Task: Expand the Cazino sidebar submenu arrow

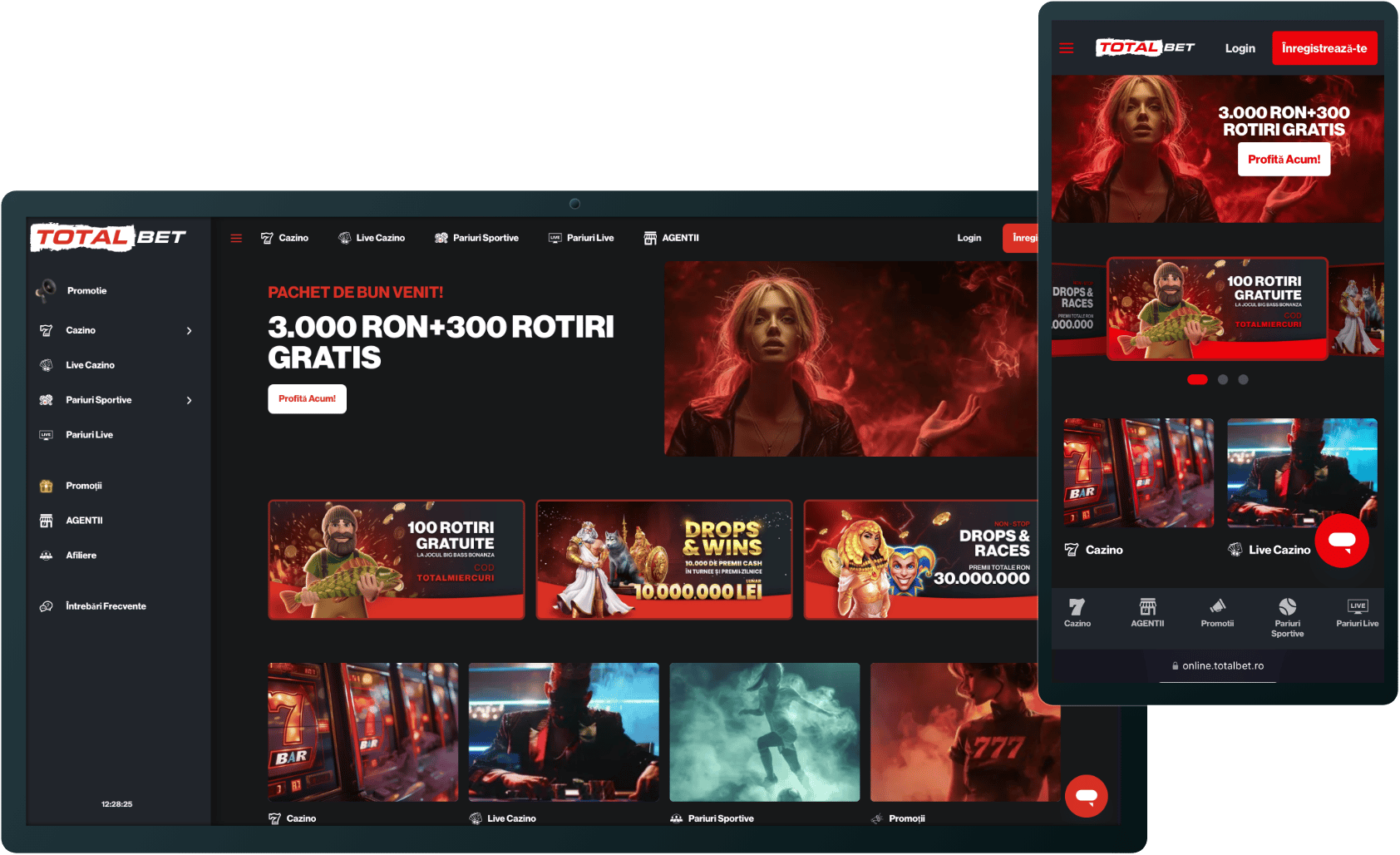Action: point(190,331)
